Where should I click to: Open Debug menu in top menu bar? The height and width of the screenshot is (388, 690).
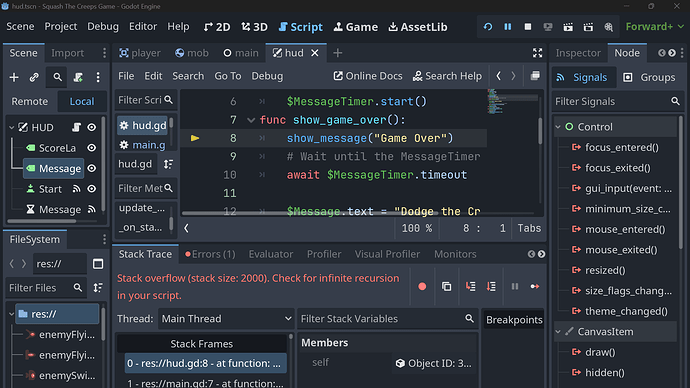pyautogui.click(x=103, y=27)
